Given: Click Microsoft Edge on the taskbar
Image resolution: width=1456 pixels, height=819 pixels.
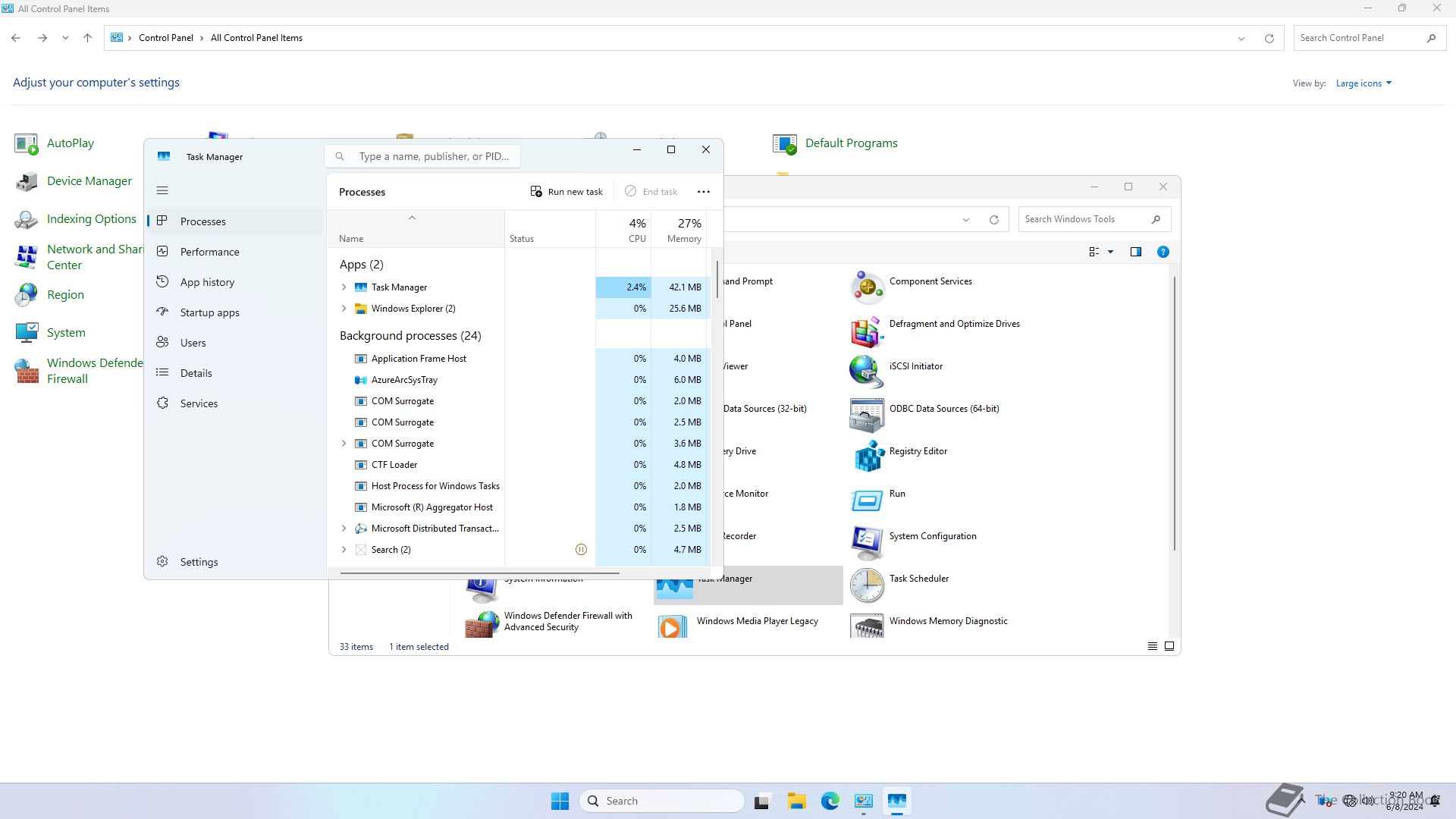Looking at the screenshot, I should click(x=830, y=801).
